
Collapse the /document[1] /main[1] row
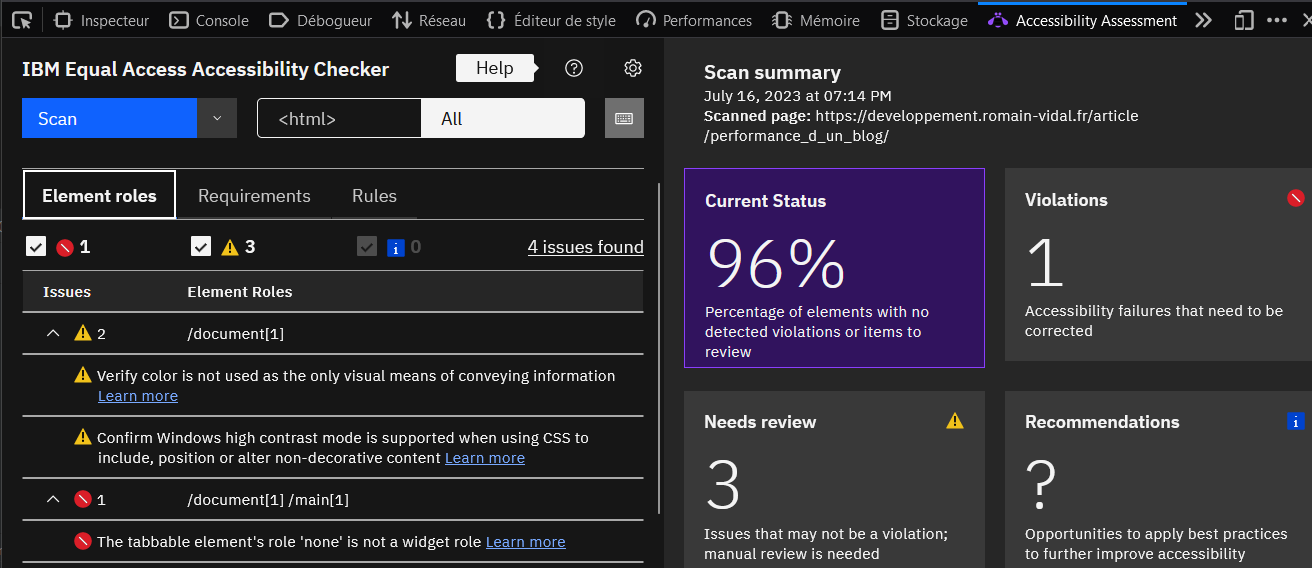[53, 499]
